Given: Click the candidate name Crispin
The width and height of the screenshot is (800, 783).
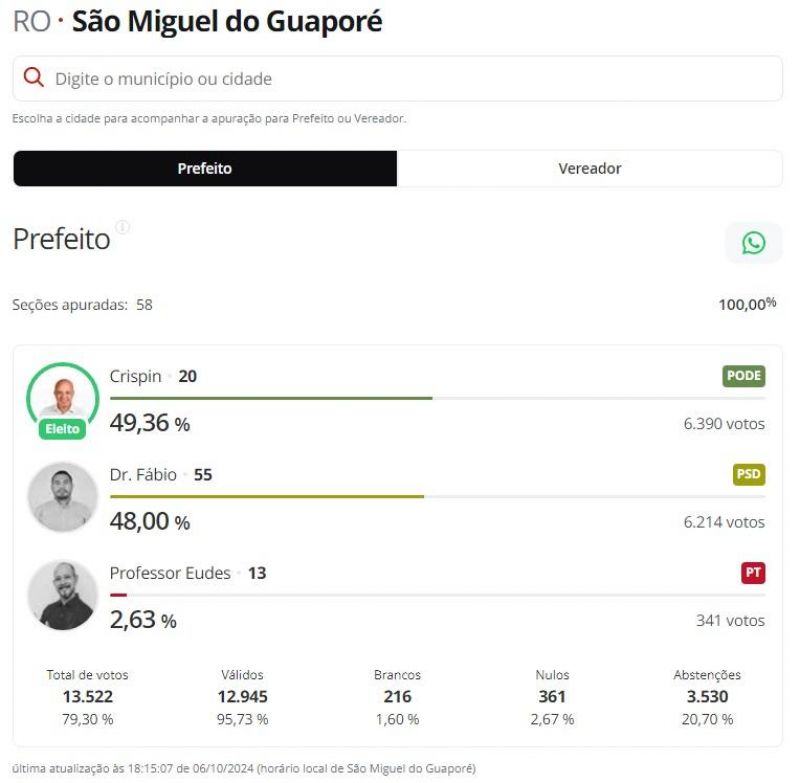Looking at the screenshot, I should click(133, 376).
